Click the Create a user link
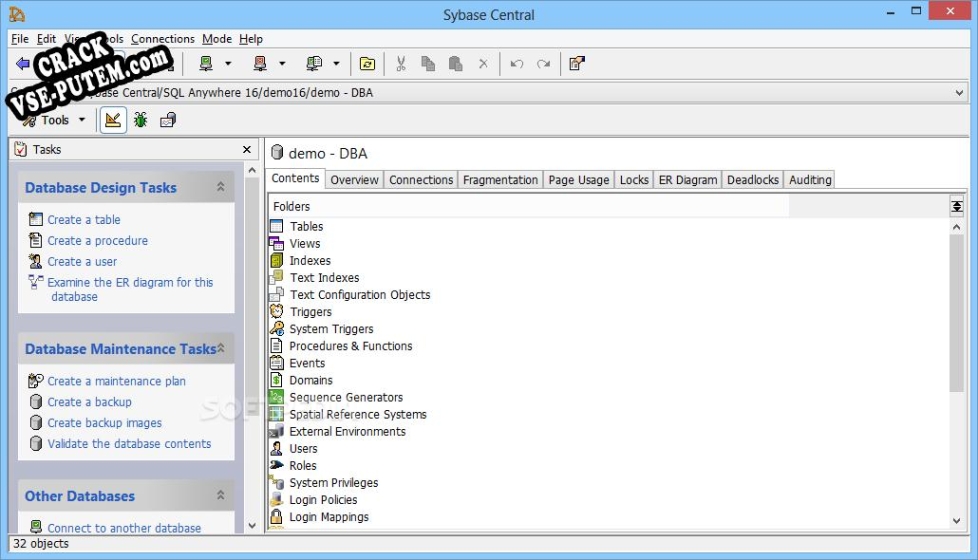 tap(82, 261)
